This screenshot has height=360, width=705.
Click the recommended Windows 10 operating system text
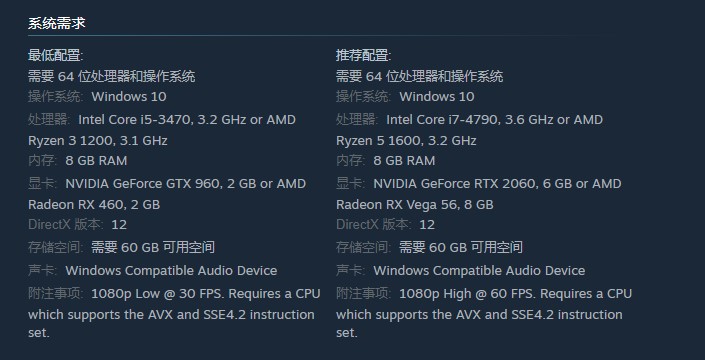tap(437, 97)
